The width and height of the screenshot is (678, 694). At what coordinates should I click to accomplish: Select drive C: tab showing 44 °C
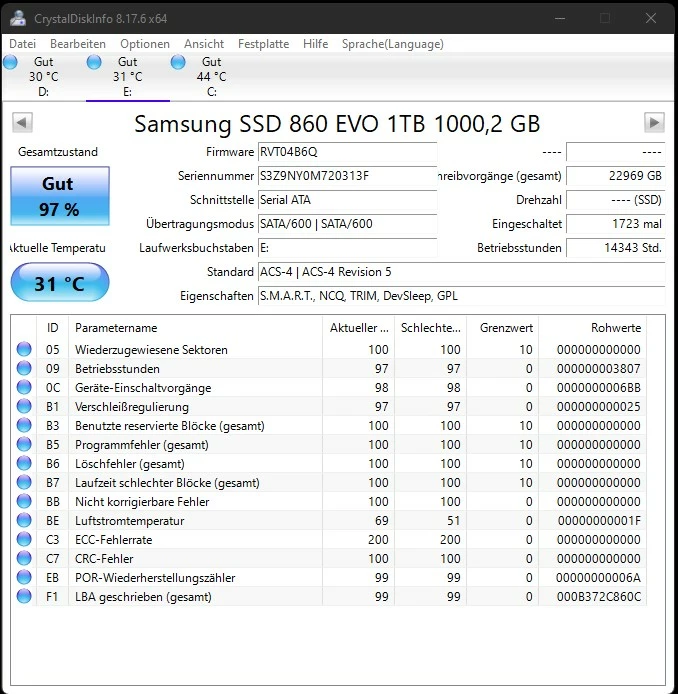212,77
